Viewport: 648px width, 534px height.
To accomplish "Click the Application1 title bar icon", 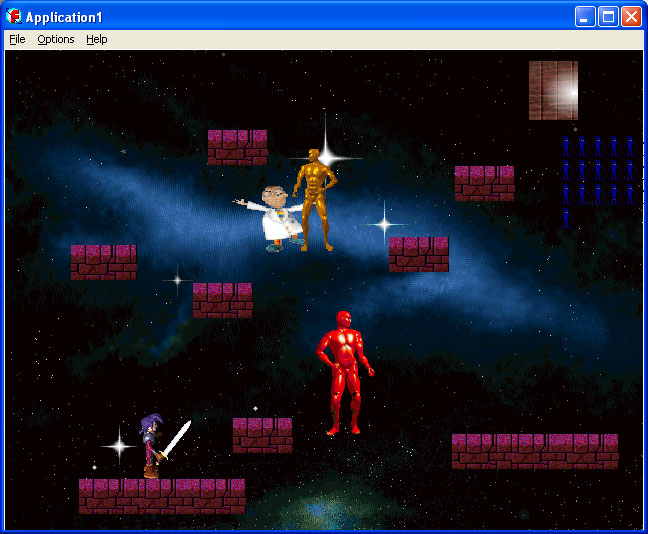I will click(14, 17).
